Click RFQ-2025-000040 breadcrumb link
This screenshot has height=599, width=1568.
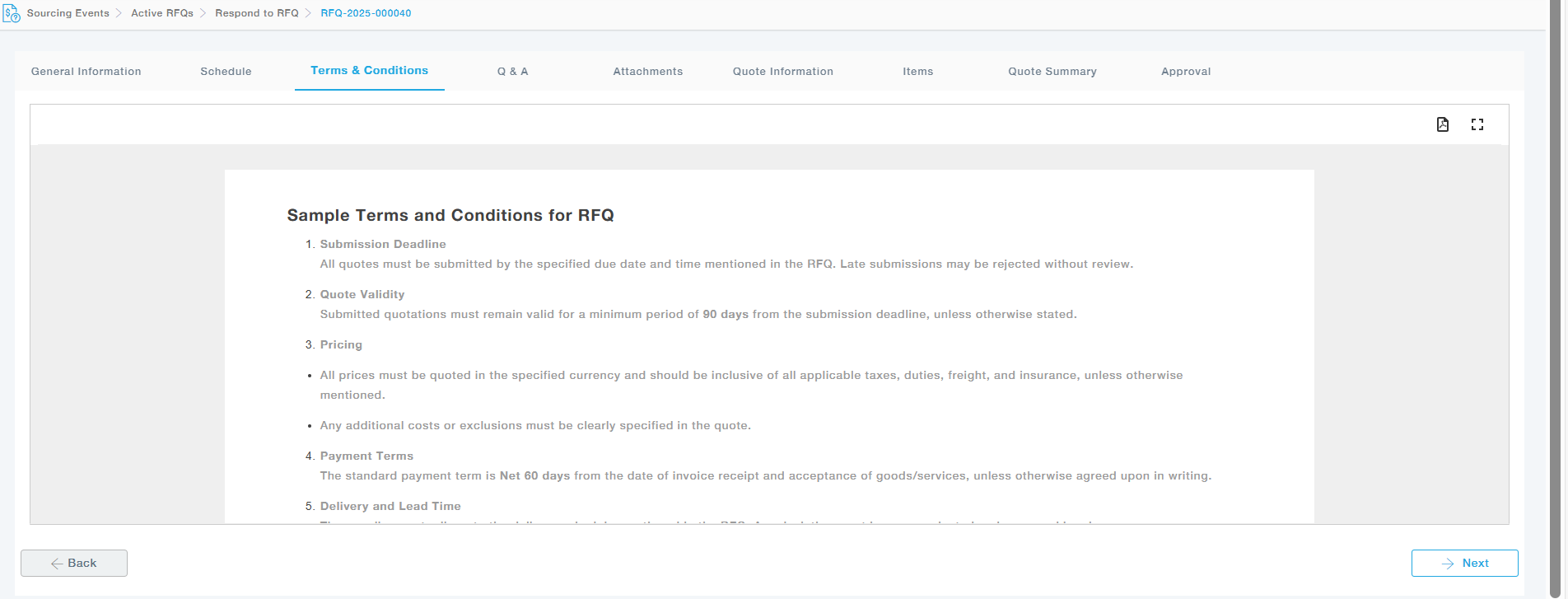[x=366, y=13]
